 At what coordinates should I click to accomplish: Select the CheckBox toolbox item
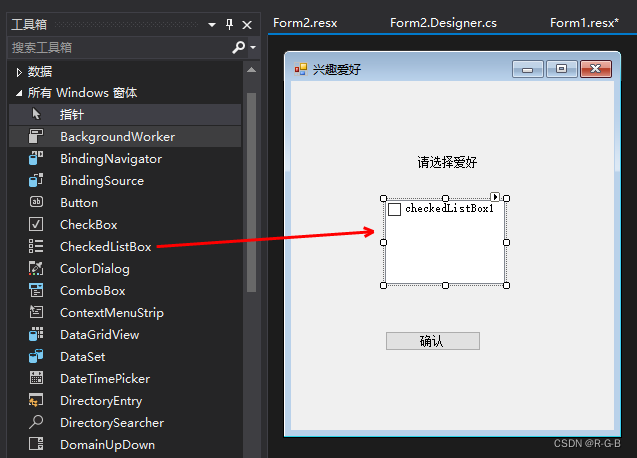125,224
